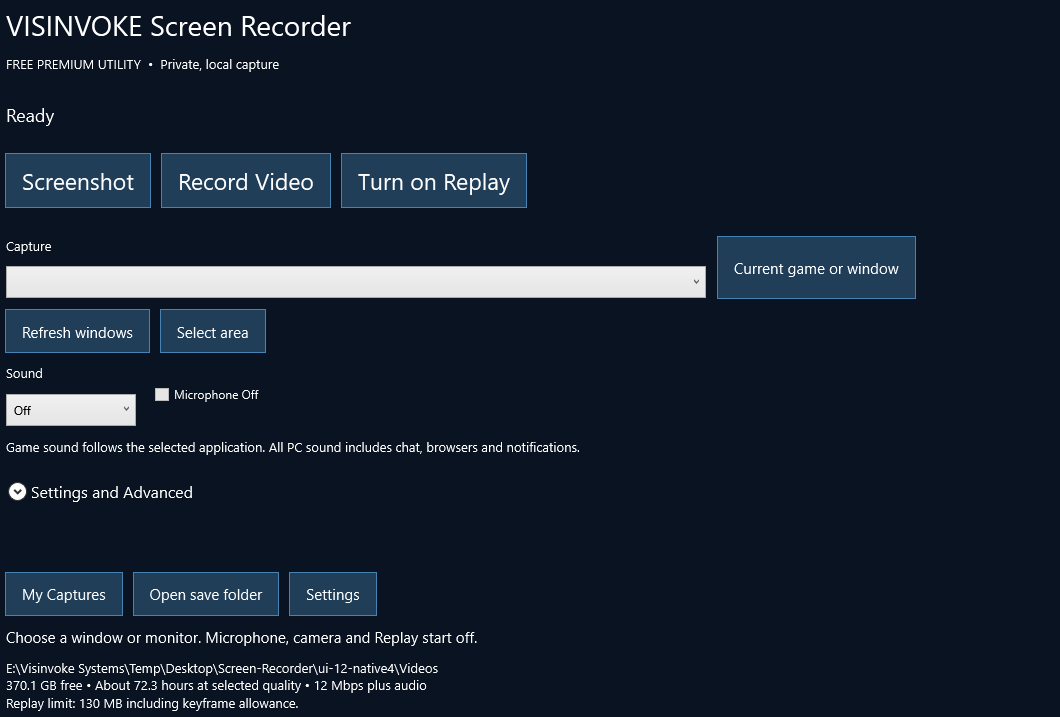Screen dimensions: 1060x717
Task: Start recording with Record Video
Action: (246, 180)
